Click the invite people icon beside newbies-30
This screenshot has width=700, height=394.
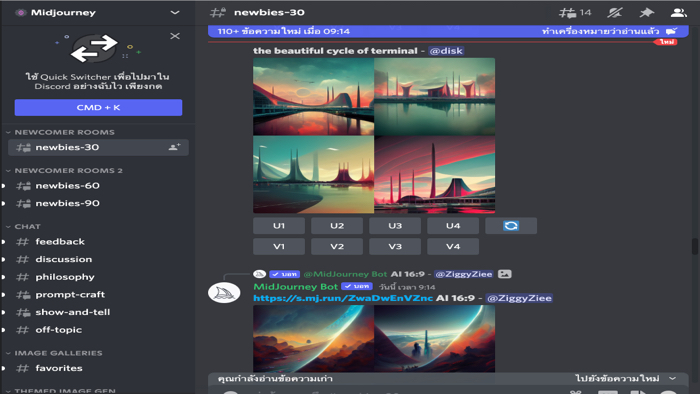tap(174, 147)
